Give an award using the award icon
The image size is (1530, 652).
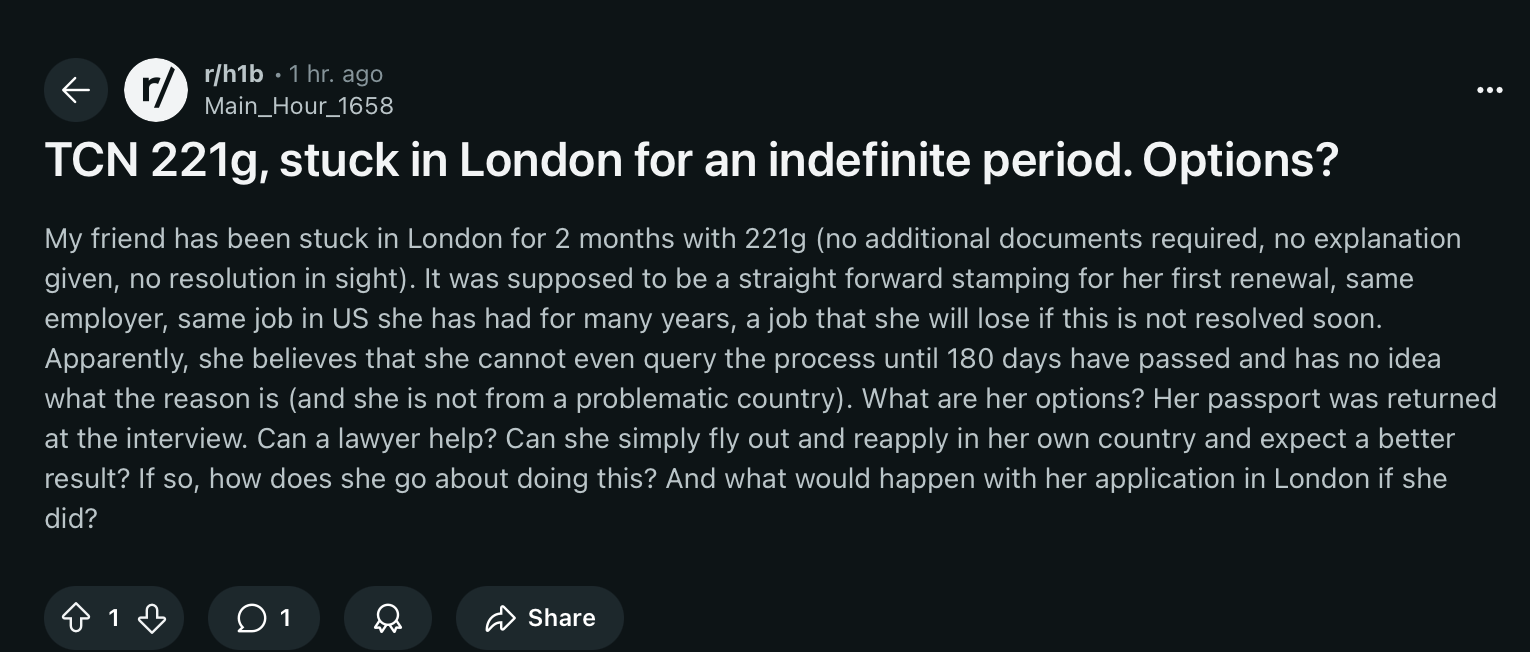pyautogui.click(x=387, y=619)
